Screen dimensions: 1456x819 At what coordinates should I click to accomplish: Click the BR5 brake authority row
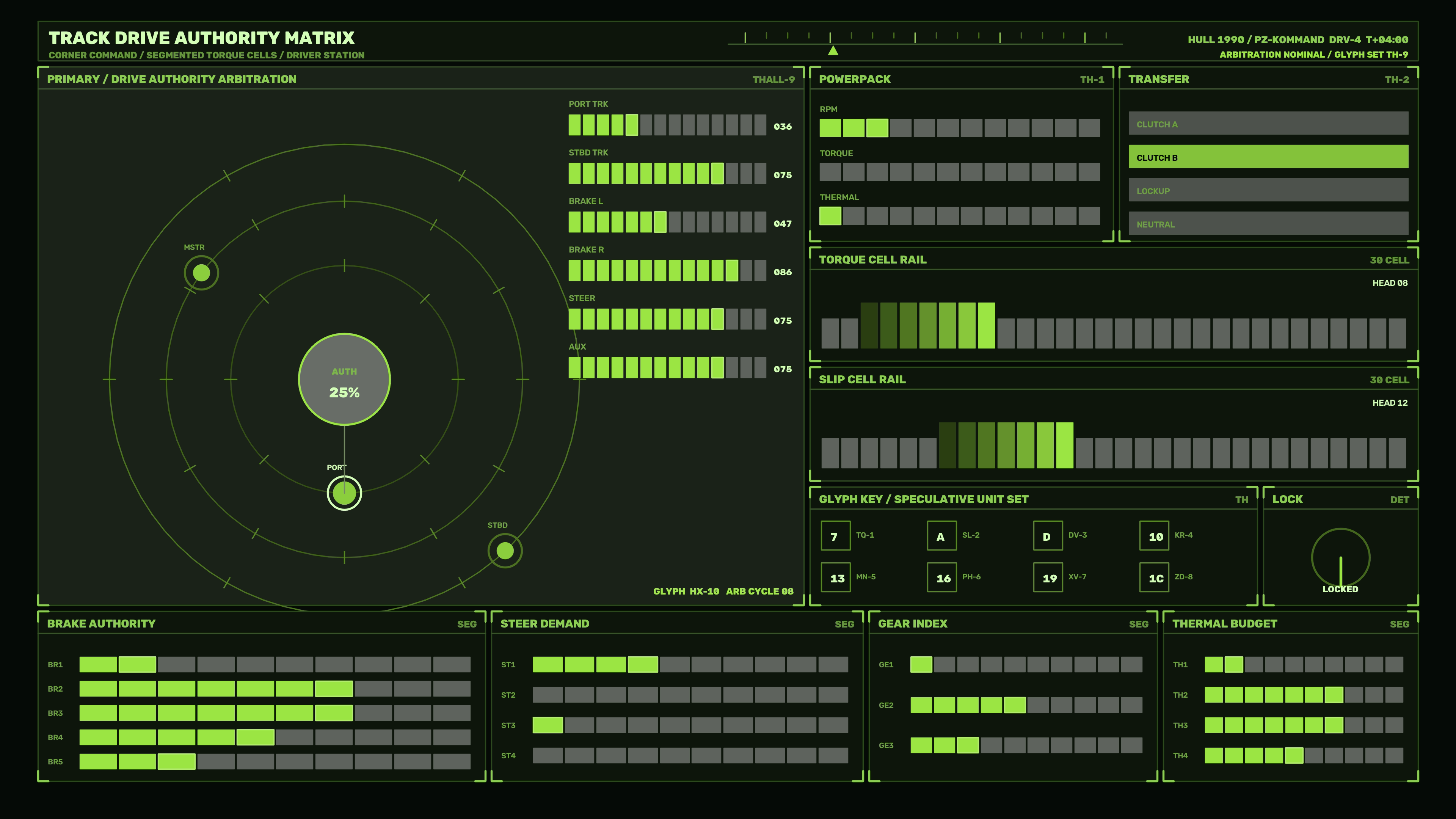tap(275, 762)
